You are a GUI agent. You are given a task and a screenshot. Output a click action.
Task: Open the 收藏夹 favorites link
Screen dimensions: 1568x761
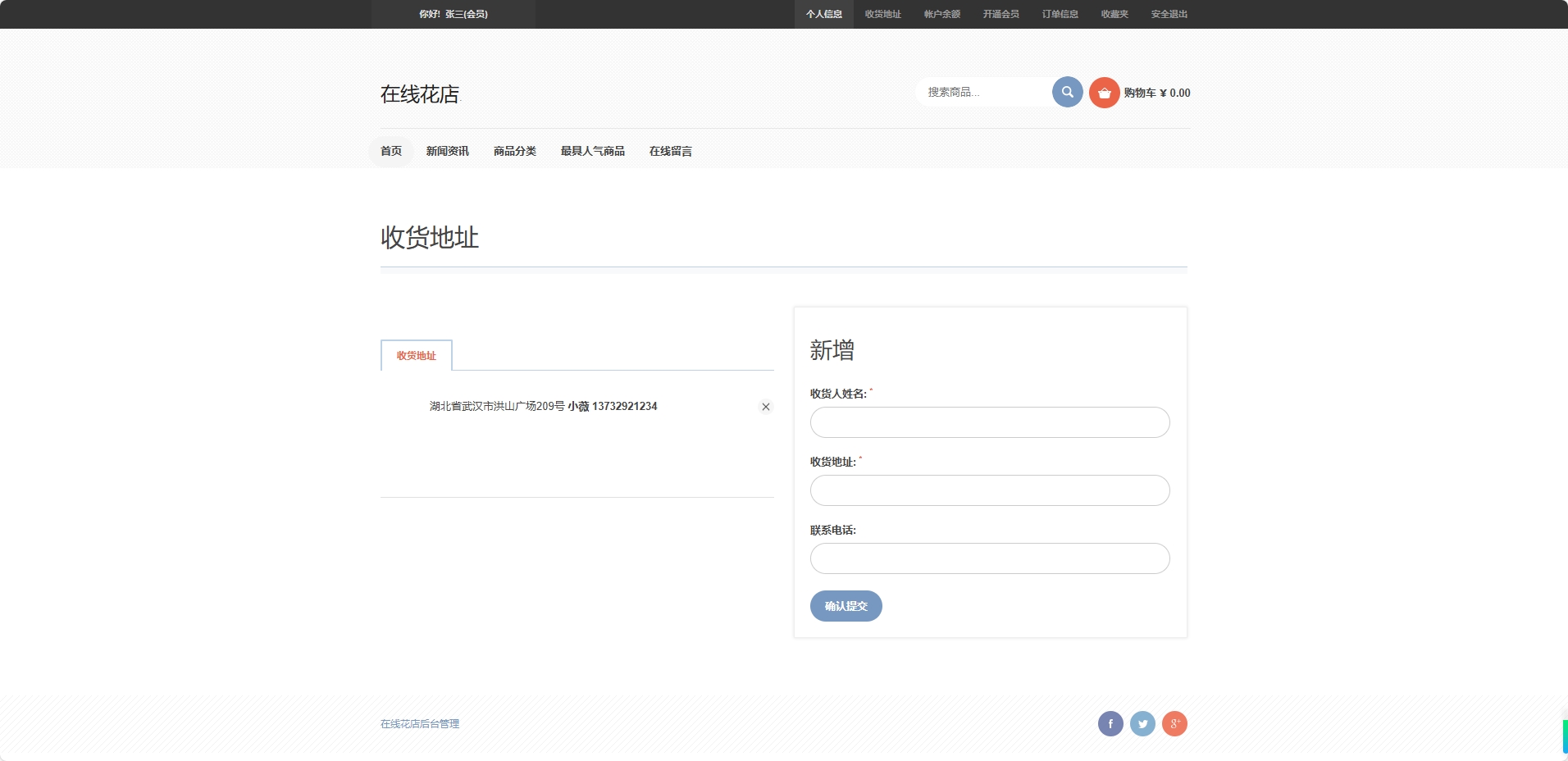1114,14
